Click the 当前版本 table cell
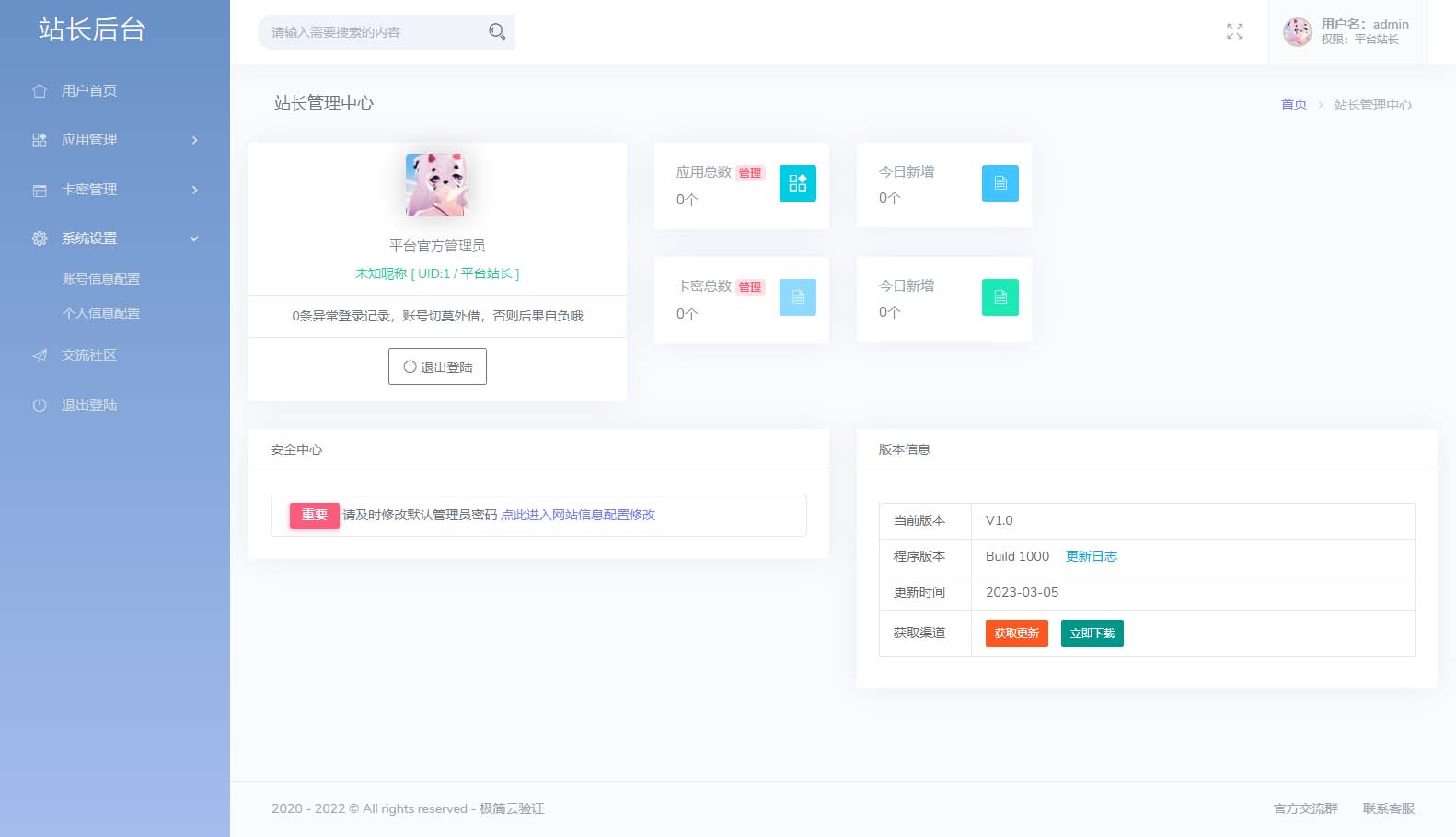1456x837 pixels. 925,521
